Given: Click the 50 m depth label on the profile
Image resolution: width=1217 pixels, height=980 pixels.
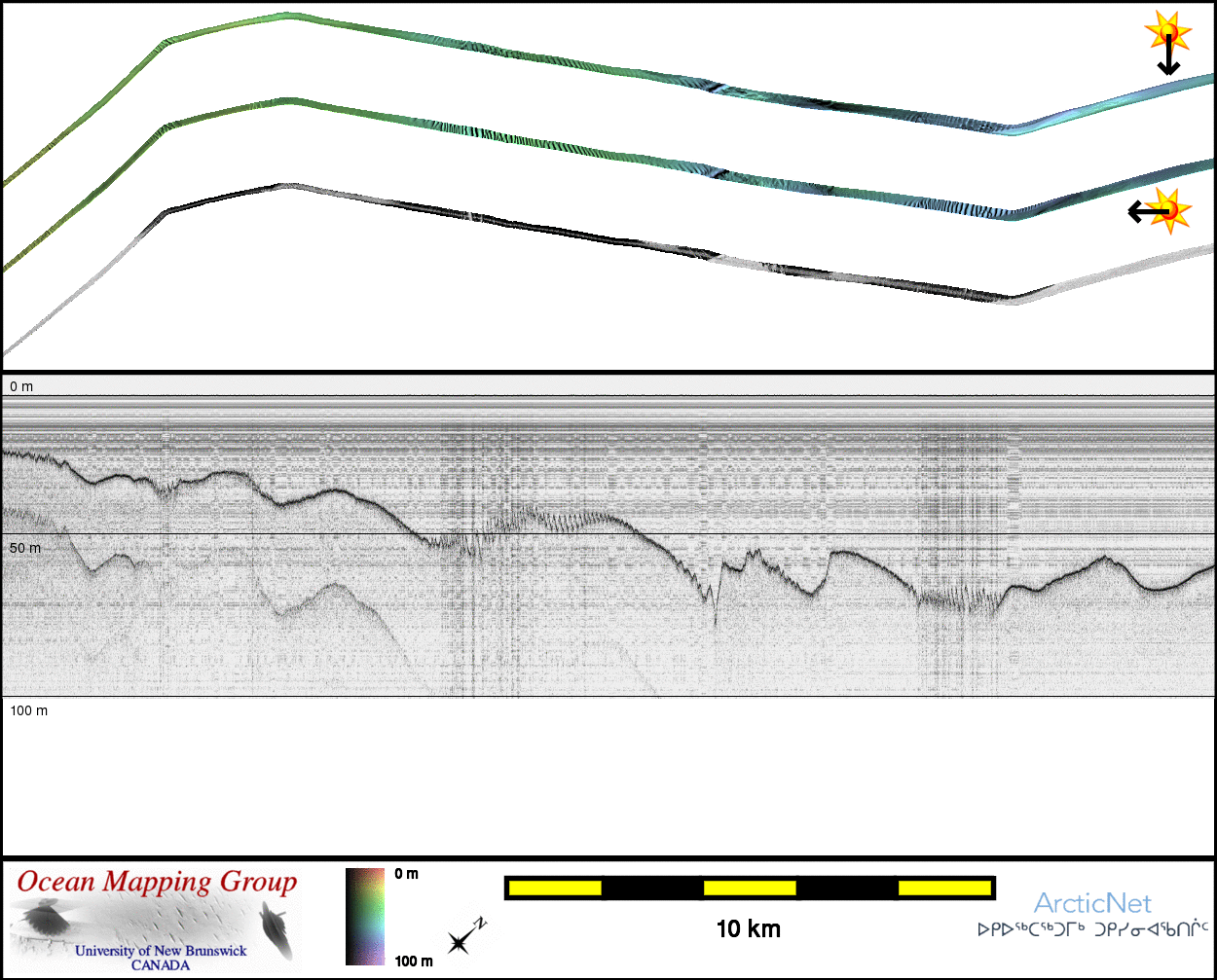Looking at the screenshot, I should [x=25, y=549].
